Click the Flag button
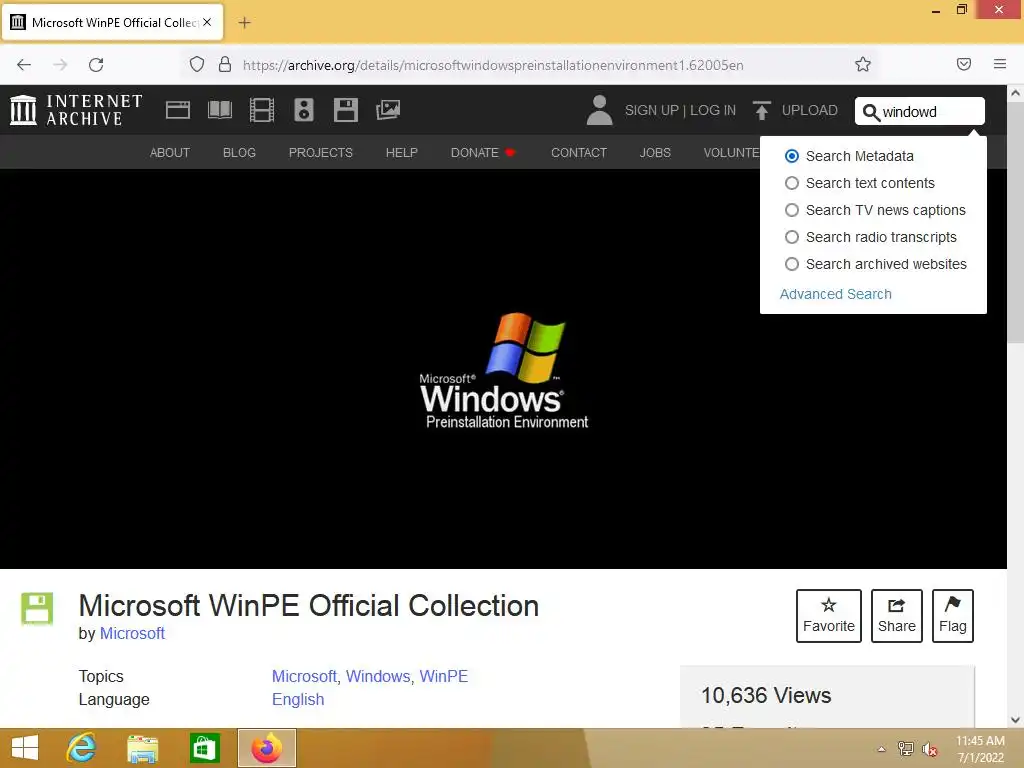1024x768 pixels. 953,616
